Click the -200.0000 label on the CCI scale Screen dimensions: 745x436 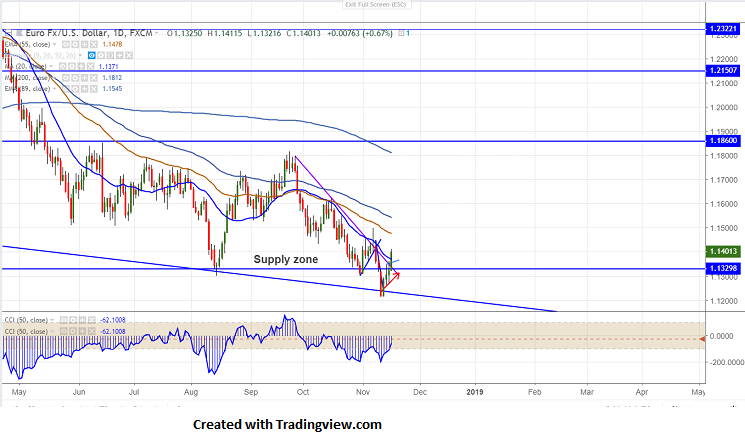pos(727,362)
